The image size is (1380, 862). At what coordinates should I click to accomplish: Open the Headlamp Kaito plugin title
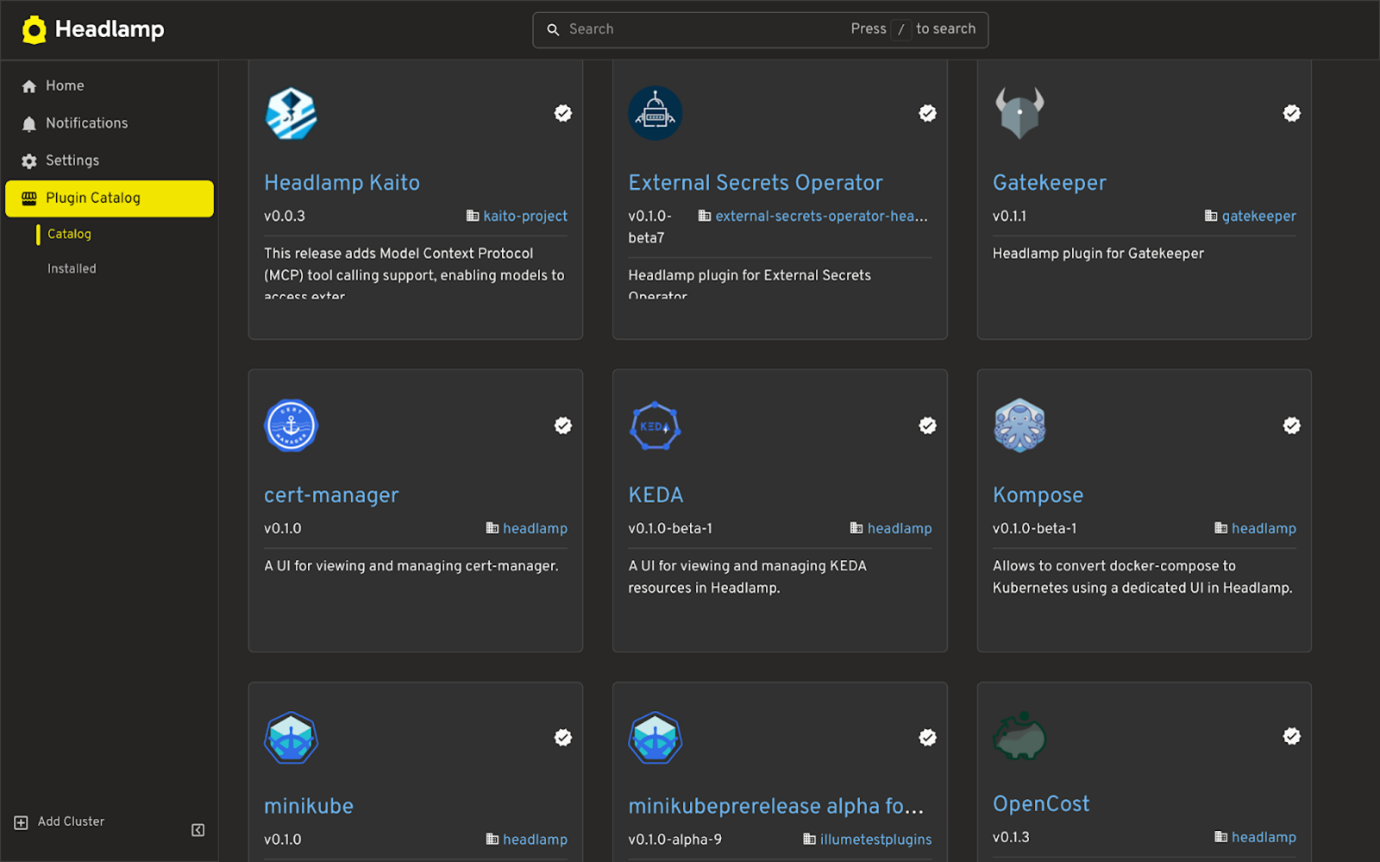click(x=342, y=183)
